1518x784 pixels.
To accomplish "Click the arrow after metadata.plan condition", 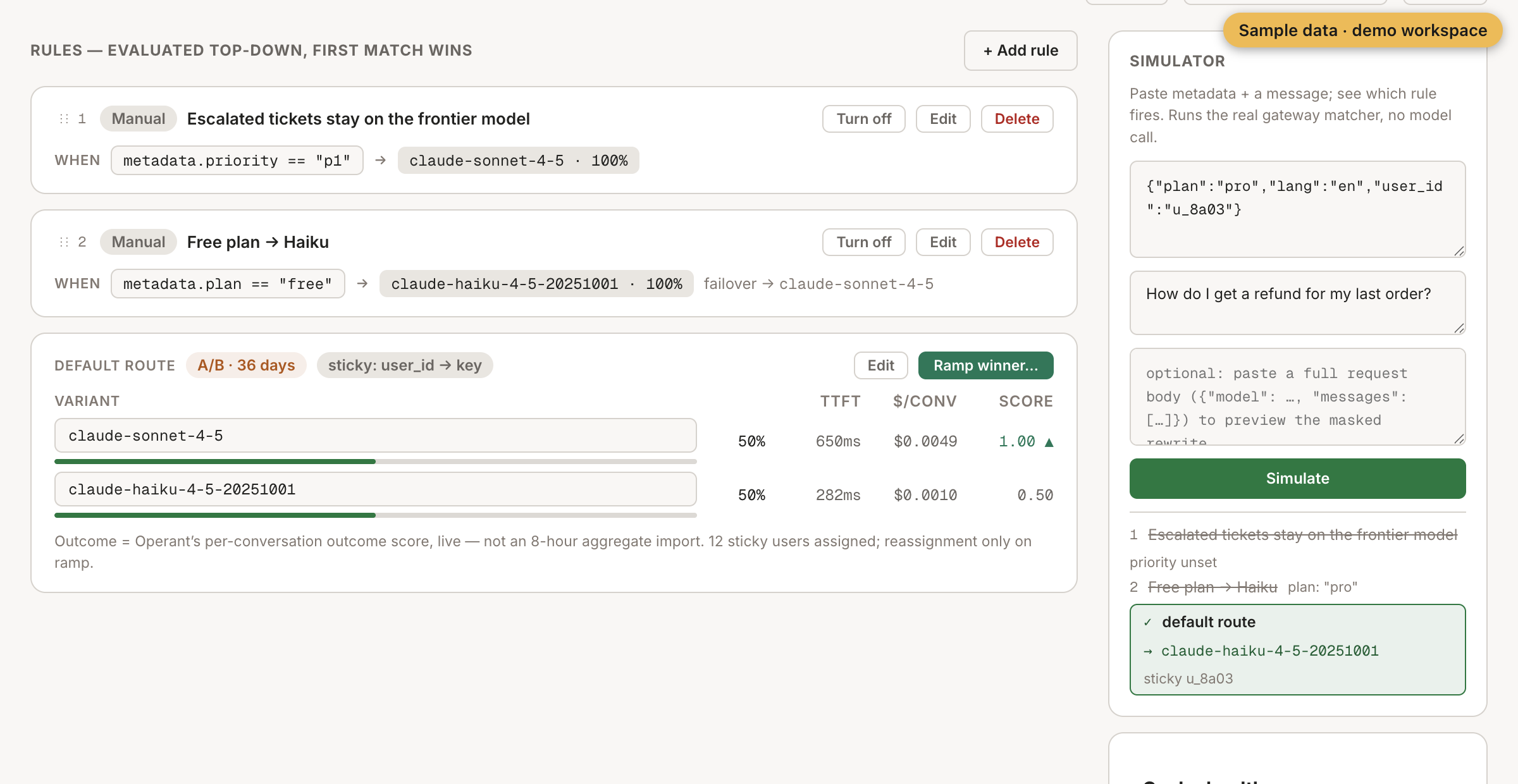I will pyautogui.click(x=362, y=284).
